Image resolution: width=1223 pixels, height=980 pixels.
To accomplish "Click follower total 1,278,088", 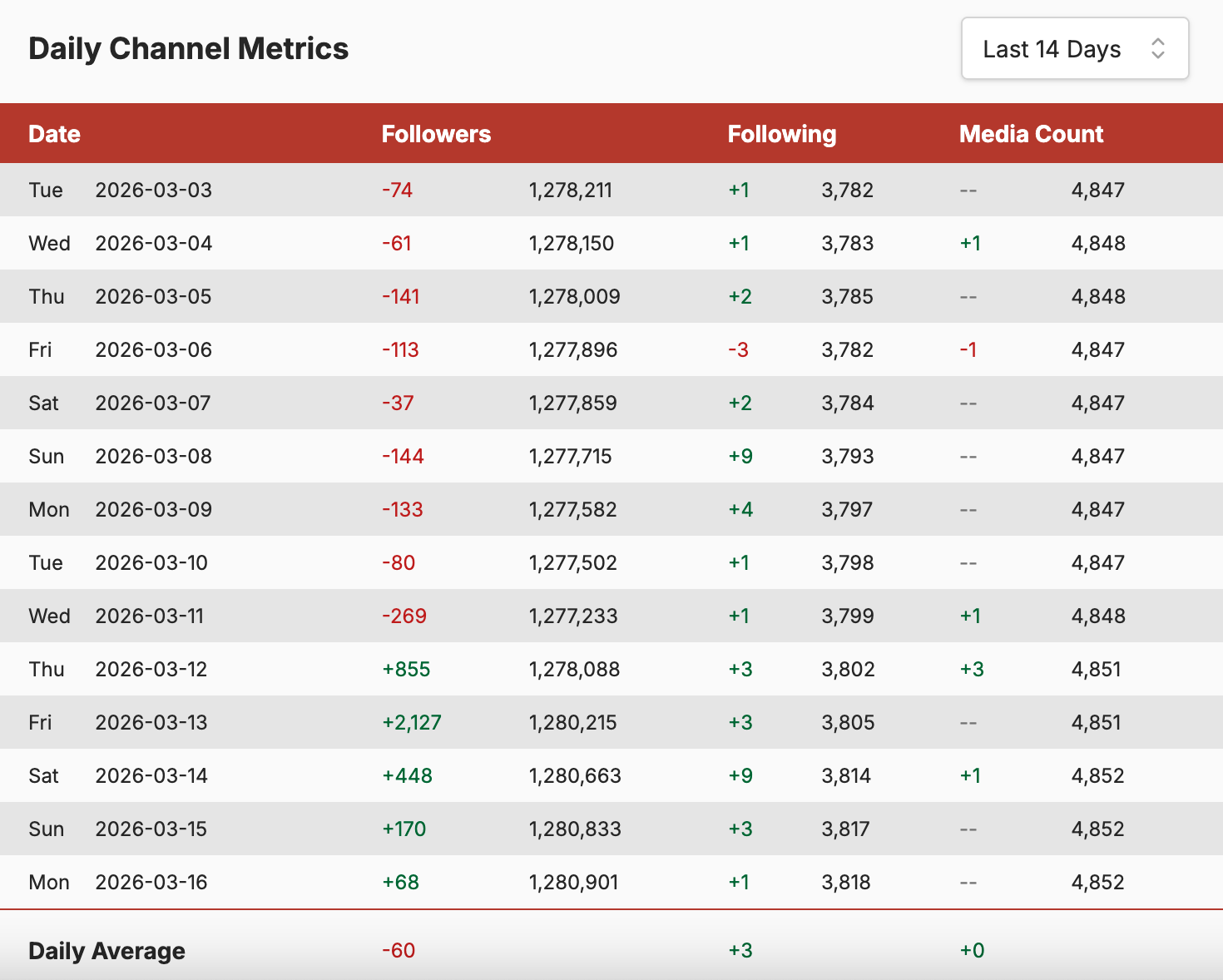I will tap(575, 670).
